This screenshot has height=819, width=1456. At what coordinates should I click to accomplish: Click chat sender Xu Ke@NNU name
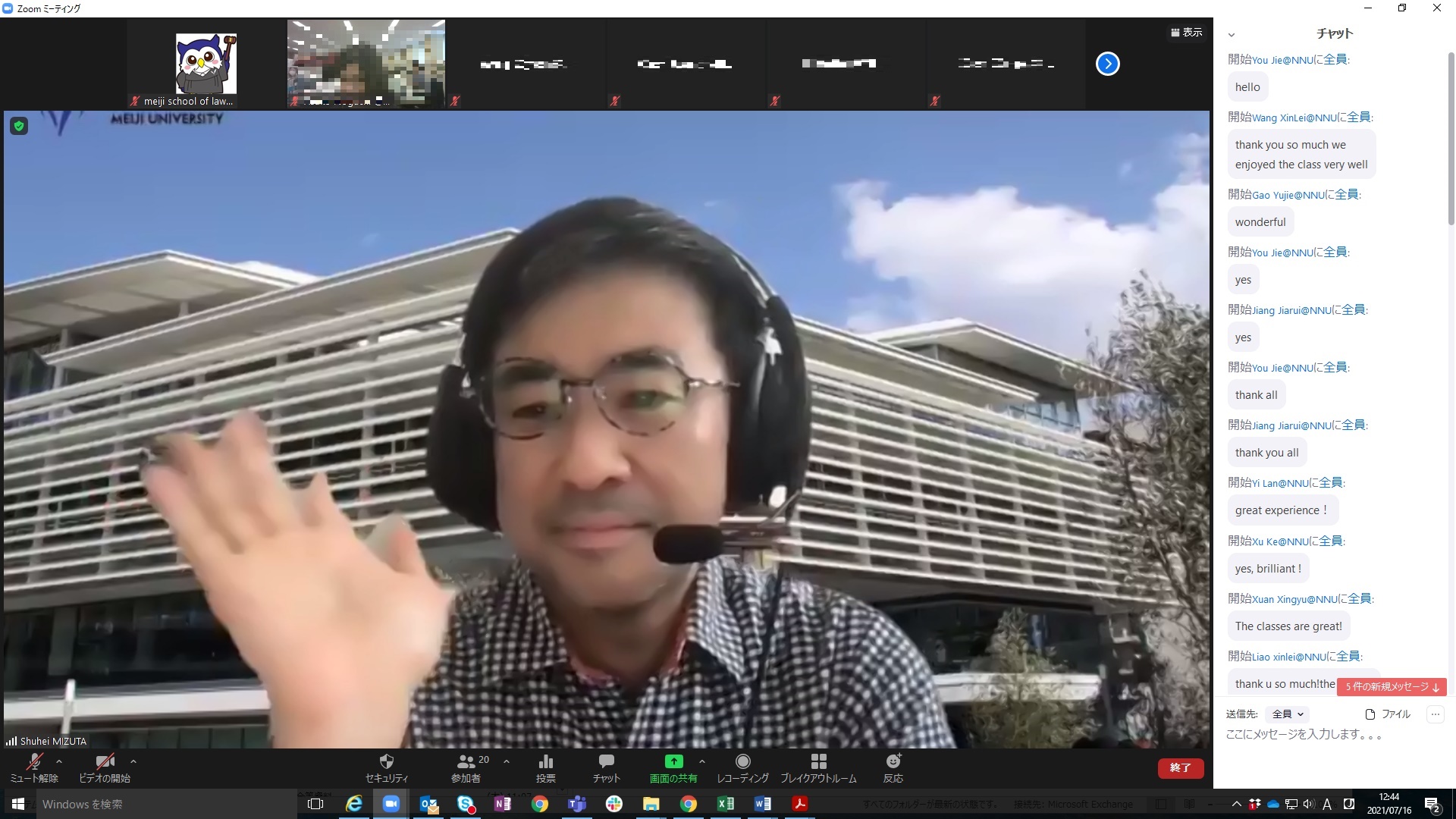[1281, 541]
